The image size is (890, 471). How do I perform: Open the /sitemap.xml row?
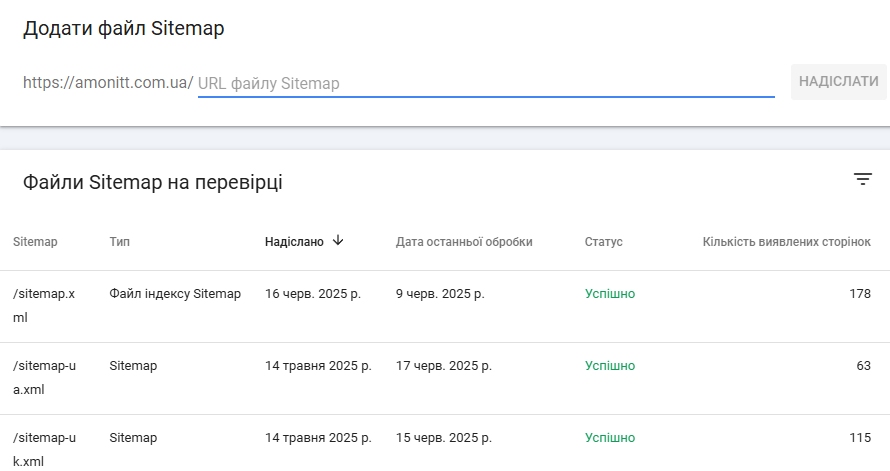point(445,306)
